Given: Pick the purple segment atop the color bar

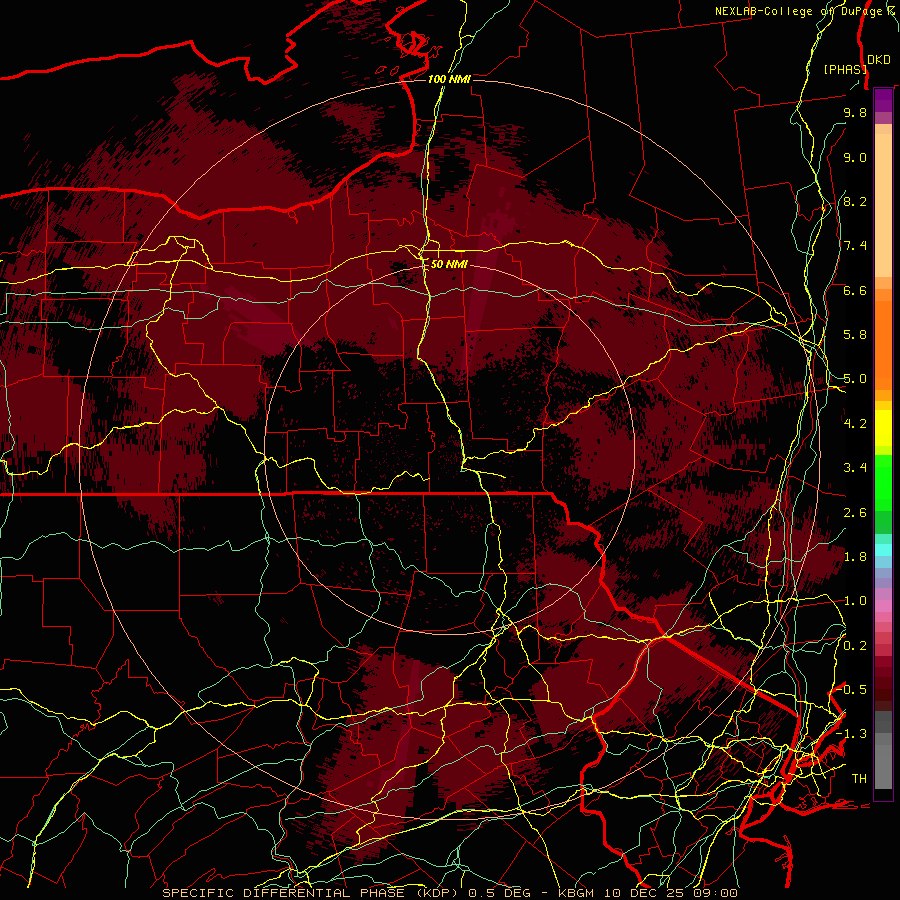Looking at the screenshot, I should [x=883, y=100].
